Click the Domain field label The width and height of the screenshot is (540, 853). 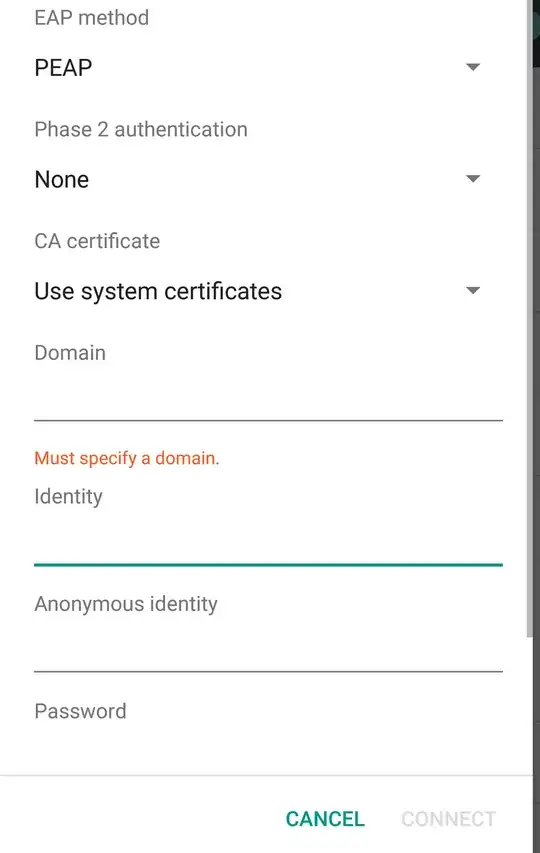tap(70, 353)
